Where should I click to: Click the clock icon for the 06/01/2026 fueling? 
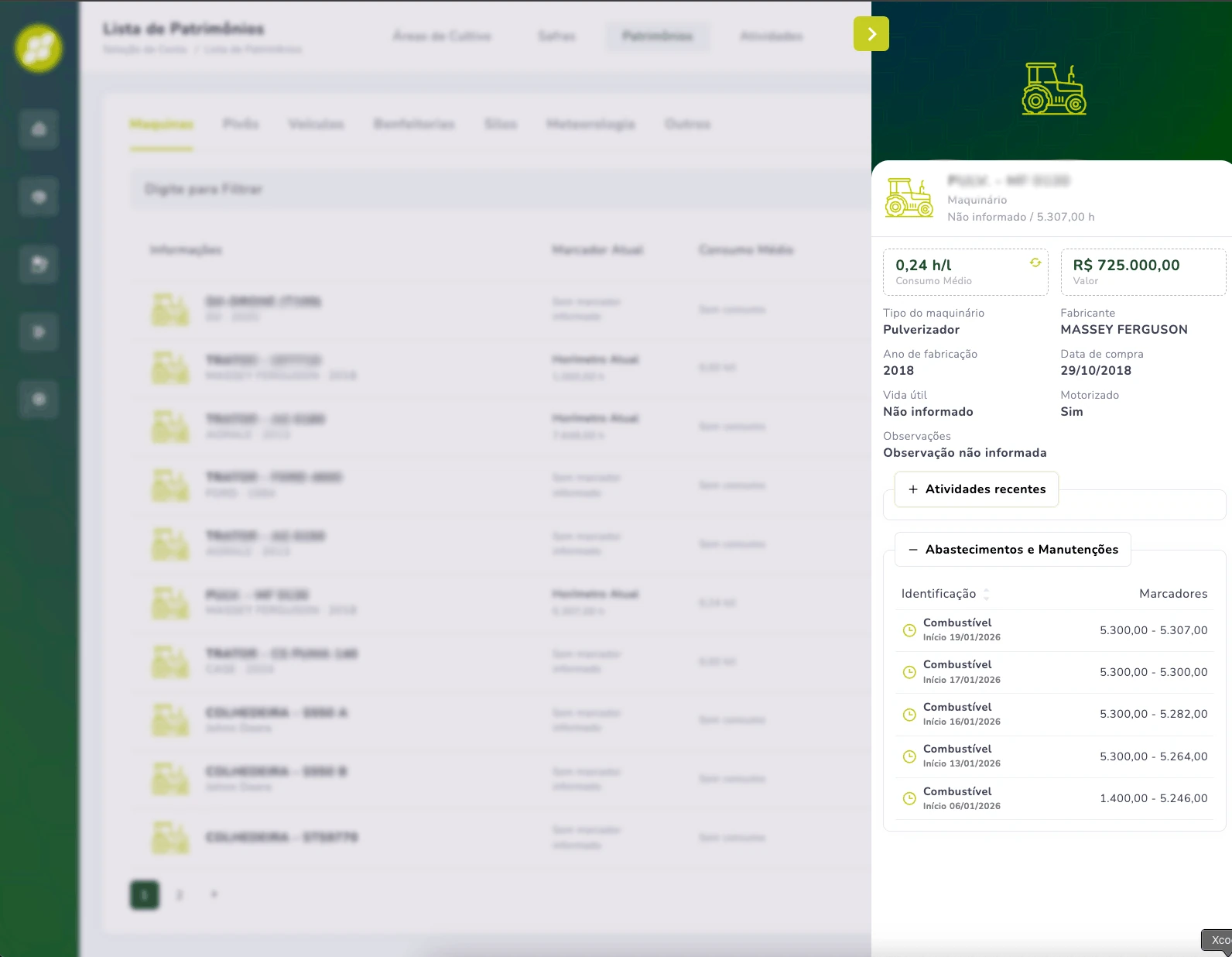click(x=909, y=798)
